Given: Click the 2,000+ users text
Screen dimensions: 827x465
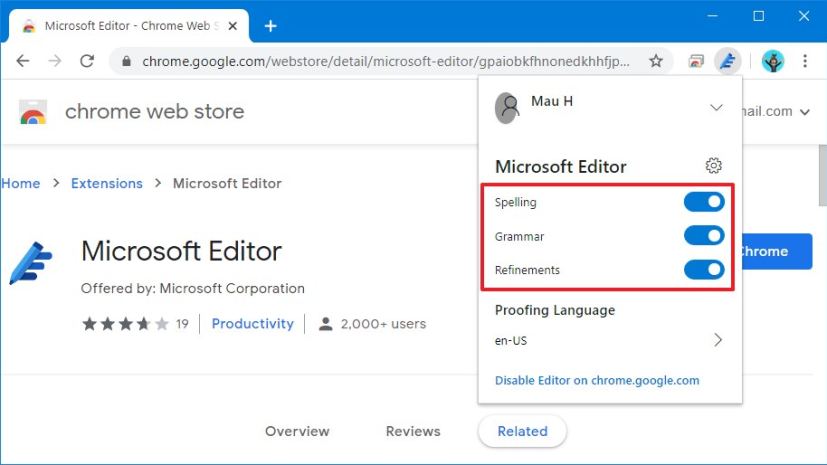Looking at the screenshot, I should (383, 324).
